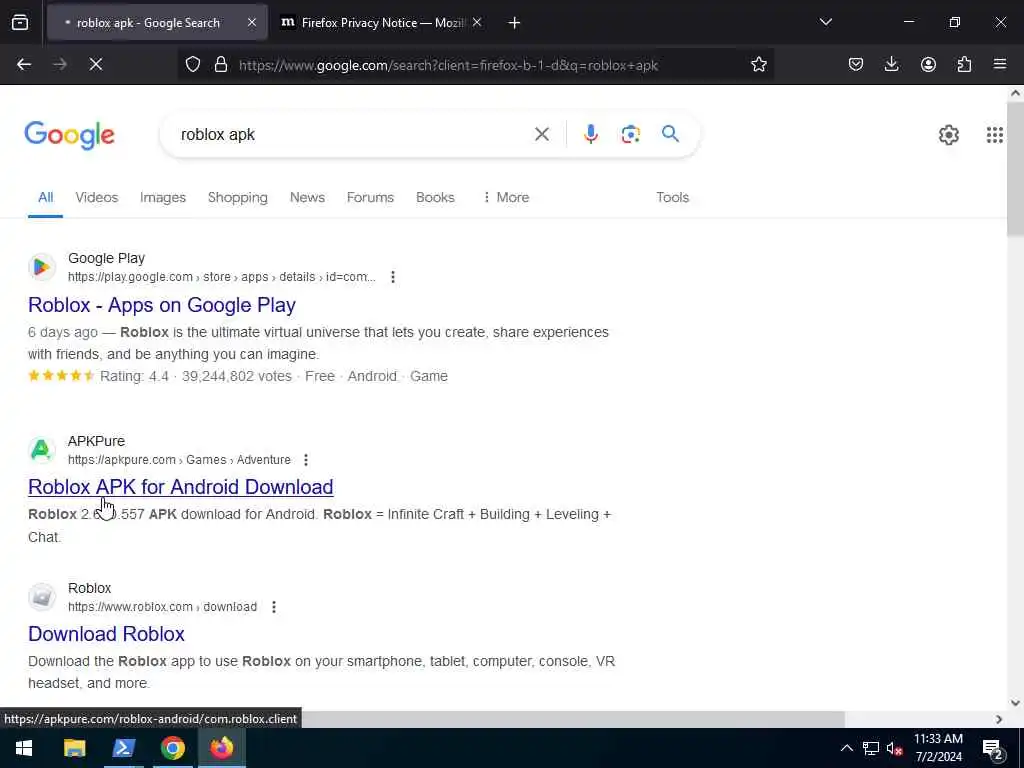
Task: Open Google apps grid
Action: click(995, 135)
